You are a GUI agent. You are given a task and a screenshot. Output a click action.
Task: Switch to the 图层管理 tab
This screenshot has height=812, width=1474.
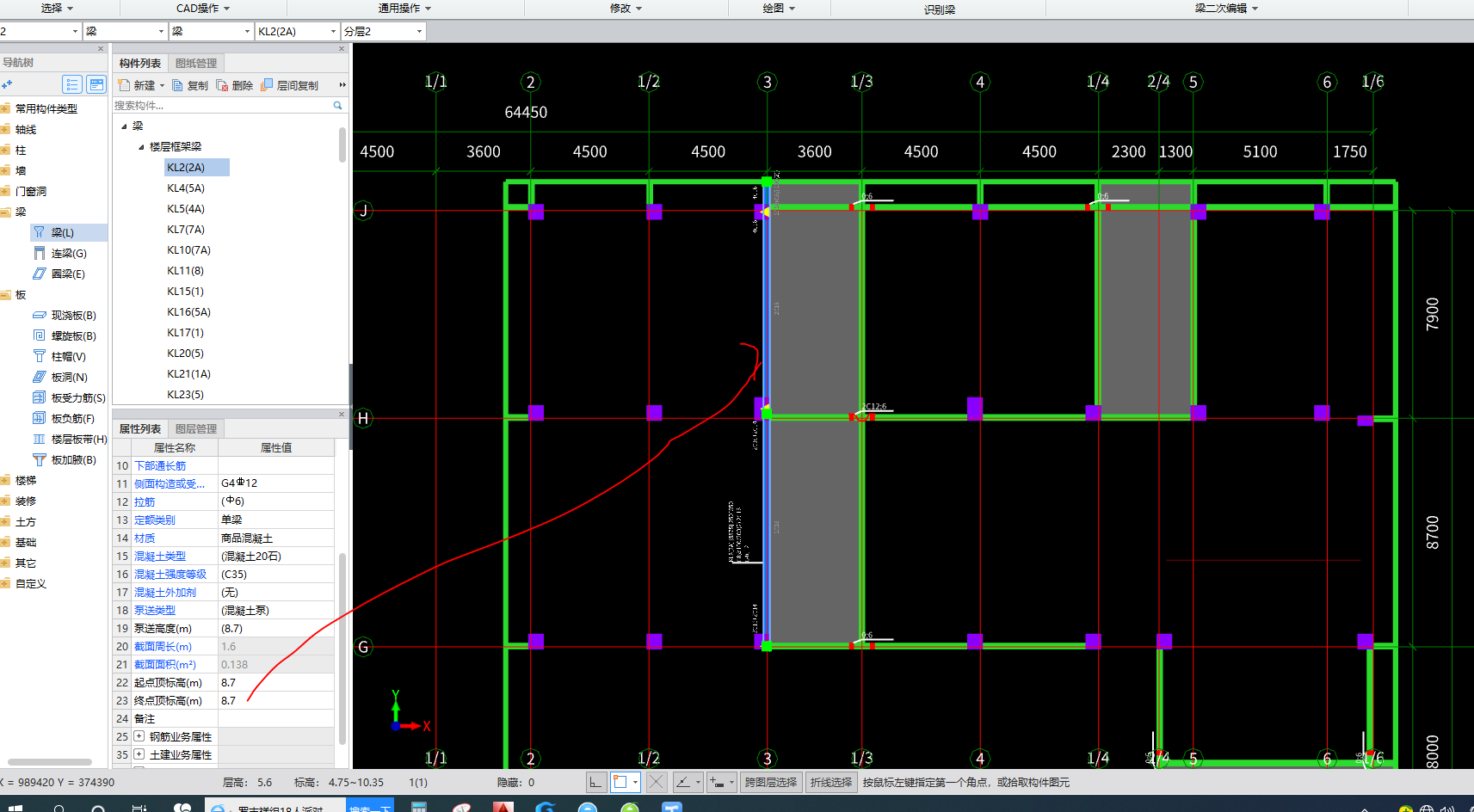[196, 428]
